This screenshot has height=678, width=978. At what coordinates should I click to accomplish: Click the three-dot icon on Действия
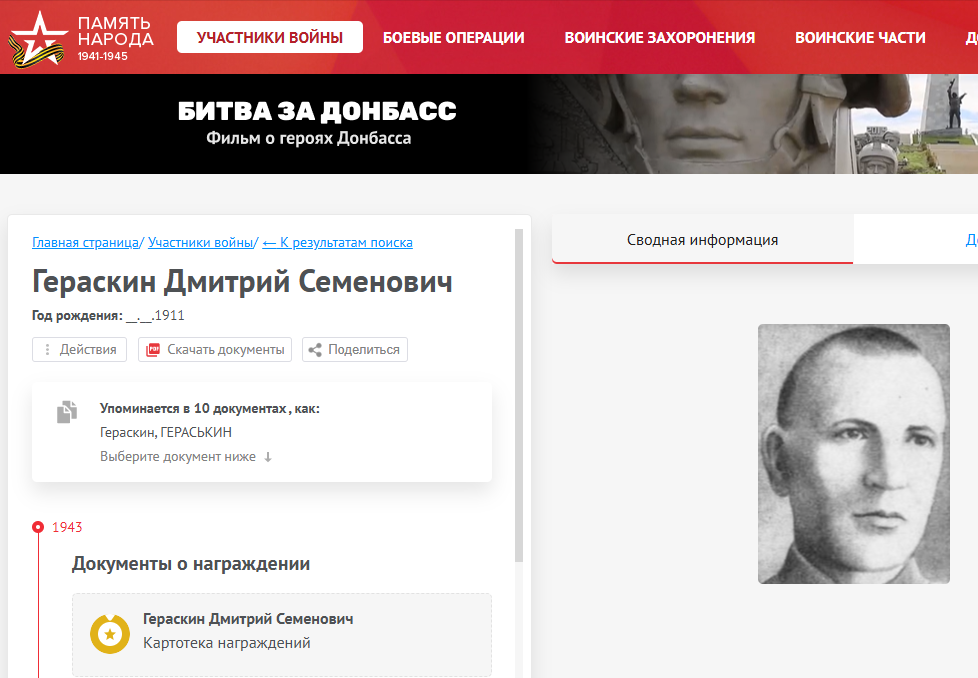[x=47, y=350]
